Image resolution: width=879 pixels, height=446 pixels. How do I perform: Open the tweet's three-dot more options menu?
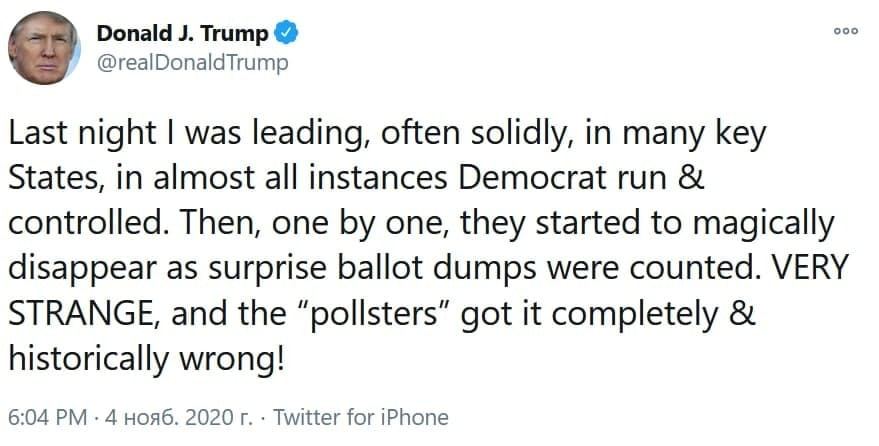pos(846,31)
